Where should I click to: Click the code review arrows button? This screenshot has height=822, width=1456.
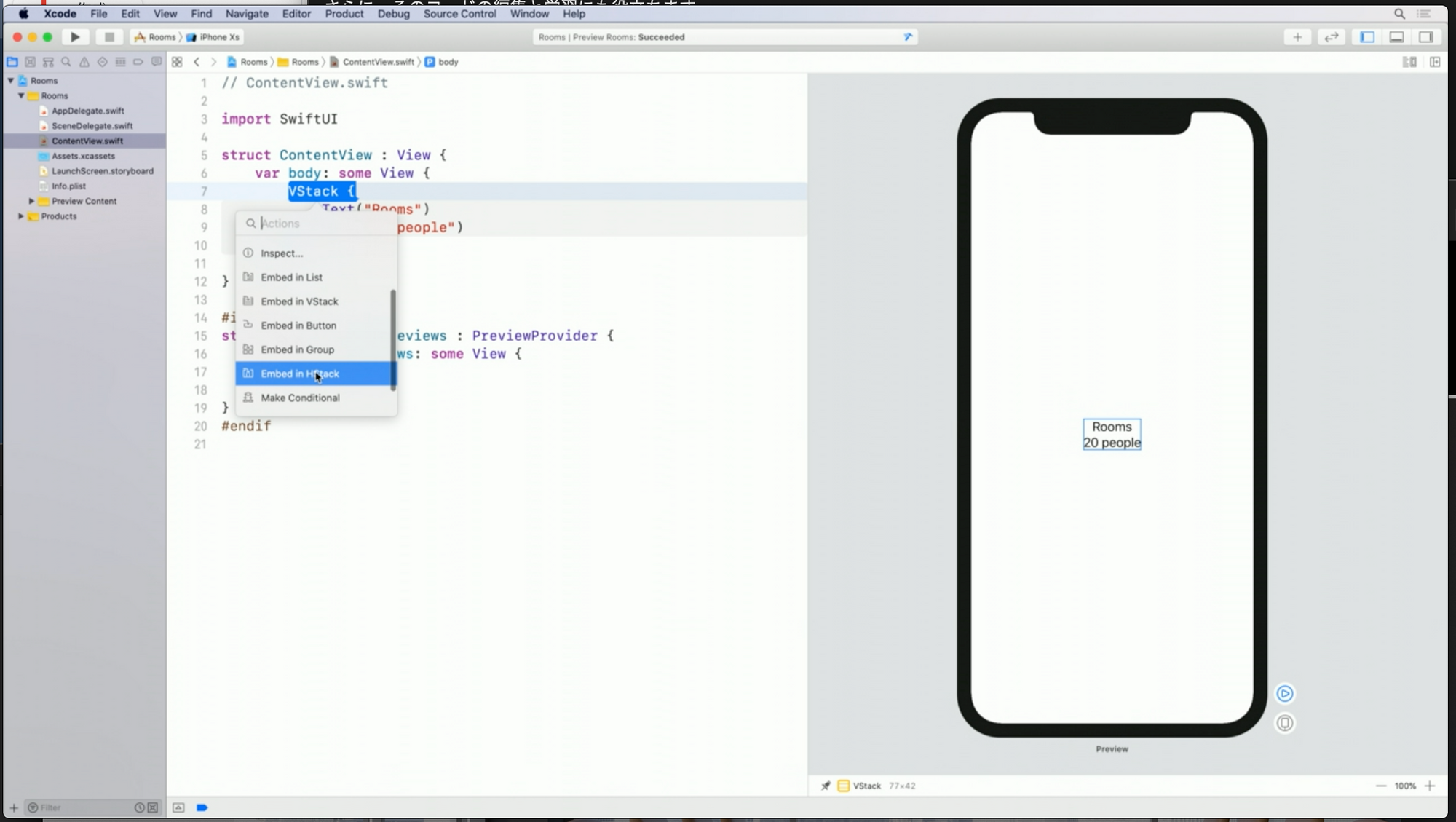1331,37
